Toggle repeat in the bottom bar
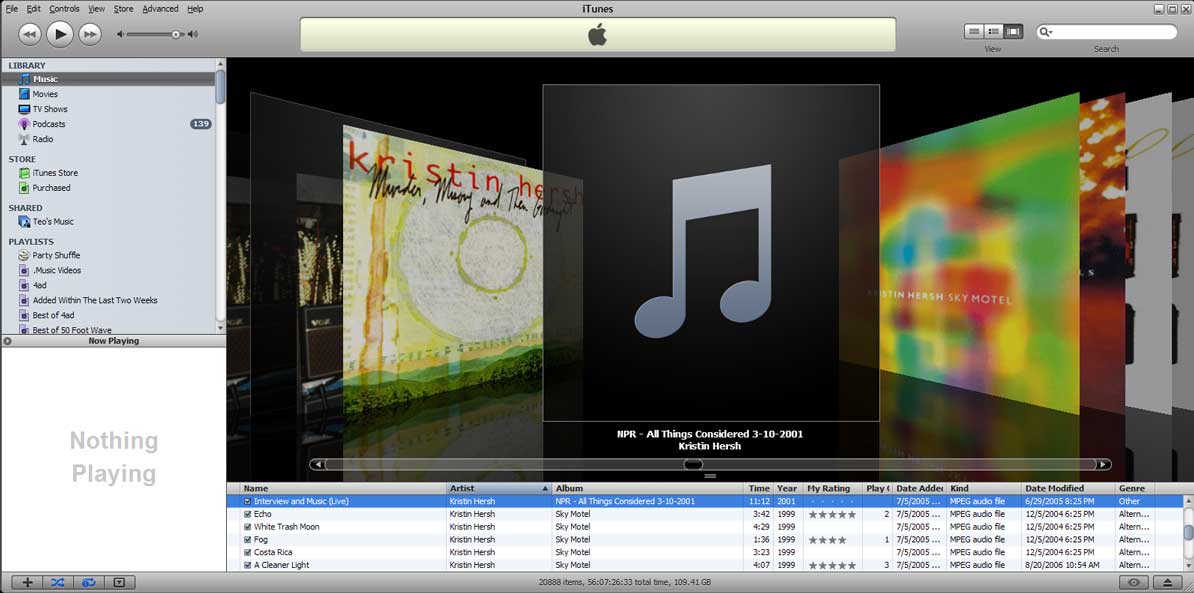The width and height of the screenshot is (1194, 593). point(88,582)
